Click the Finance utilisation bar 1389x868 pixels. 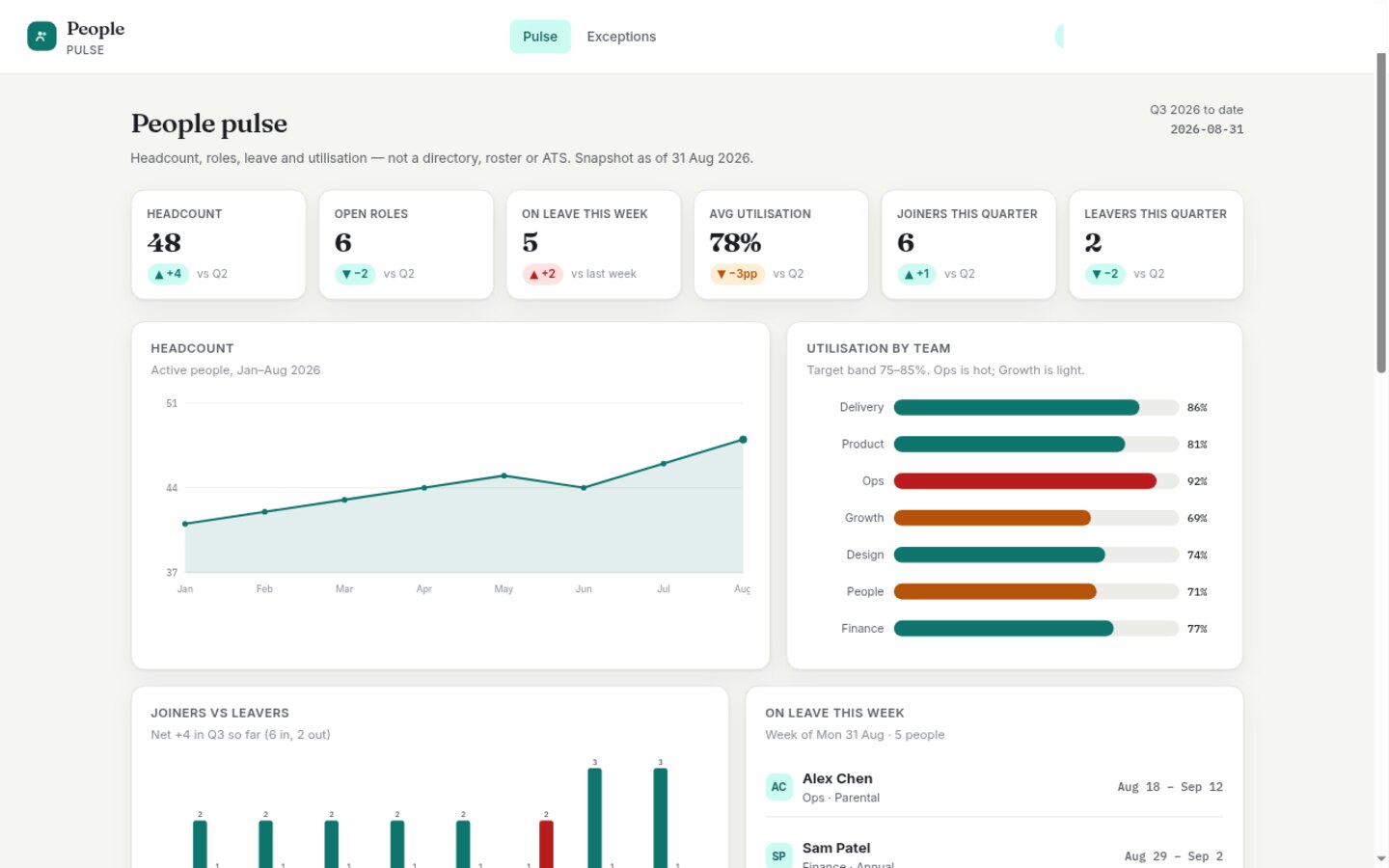(x=1004, y=629)
